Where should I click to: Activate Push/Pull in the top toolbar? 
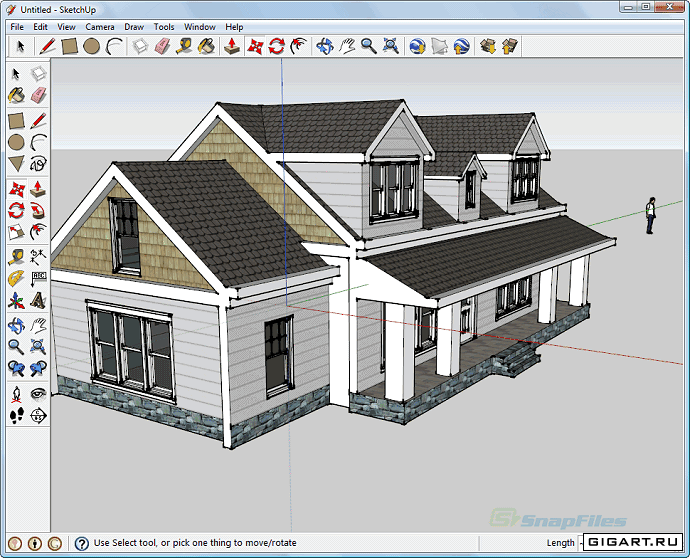pyautogui.click(x=232, y=46)
